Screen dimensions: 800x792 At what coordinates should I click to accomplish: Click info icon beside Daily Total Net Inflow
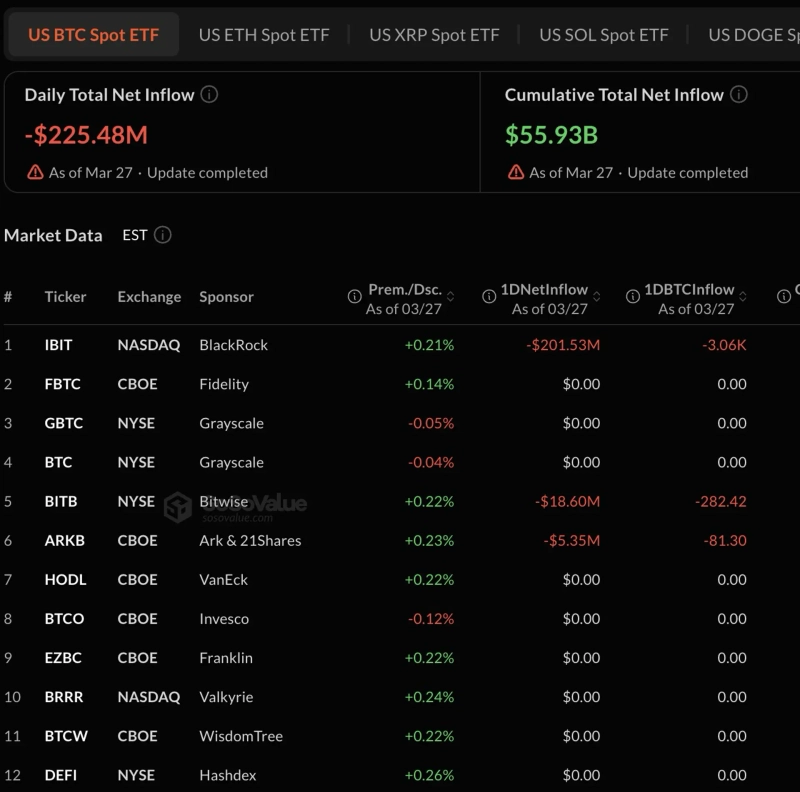click(x=209, y=95)
